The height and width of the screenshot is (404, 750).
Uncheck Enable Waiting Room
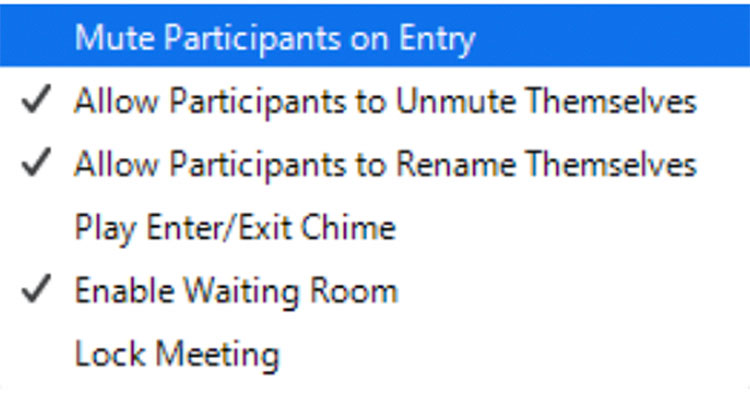[236, 291]
